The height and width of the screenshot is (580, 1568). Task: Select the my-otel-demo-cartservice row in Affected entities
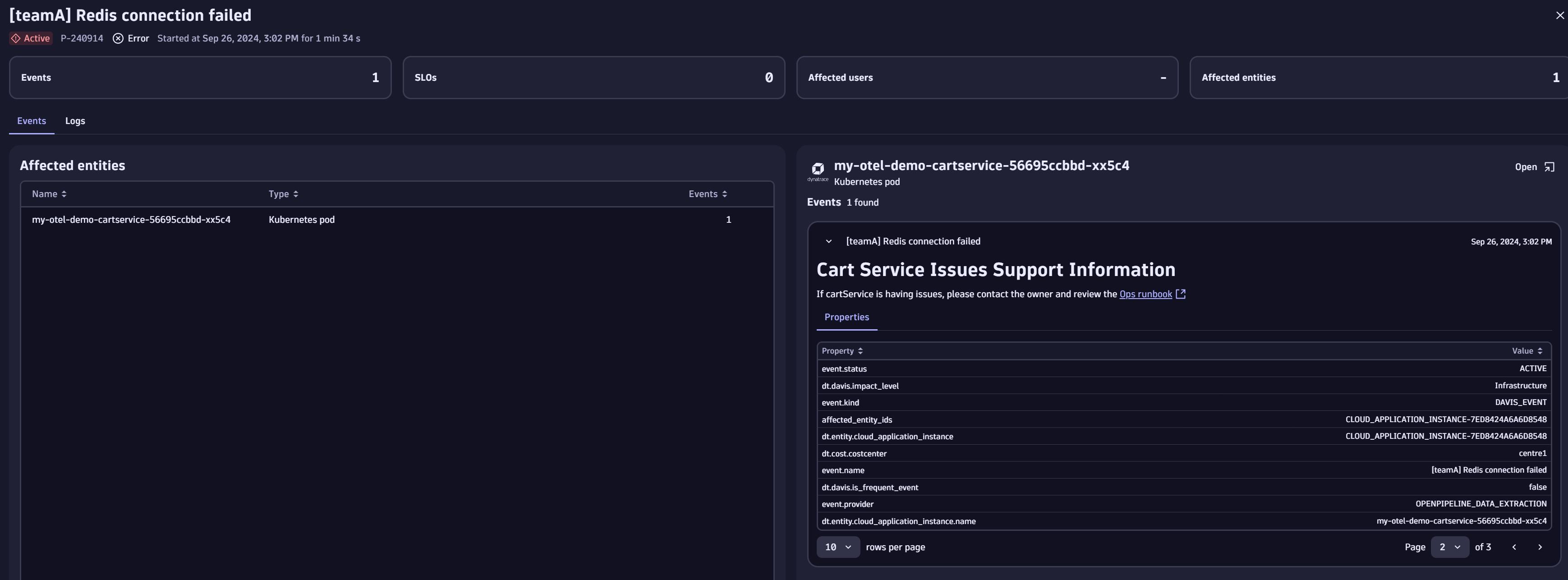[397, 220]
